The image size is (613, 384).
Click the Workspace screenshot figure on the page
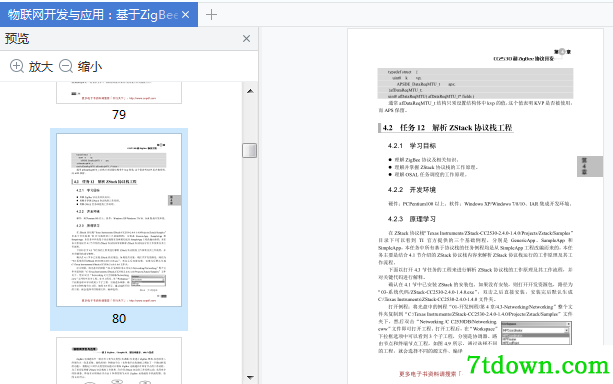point(536,333)
